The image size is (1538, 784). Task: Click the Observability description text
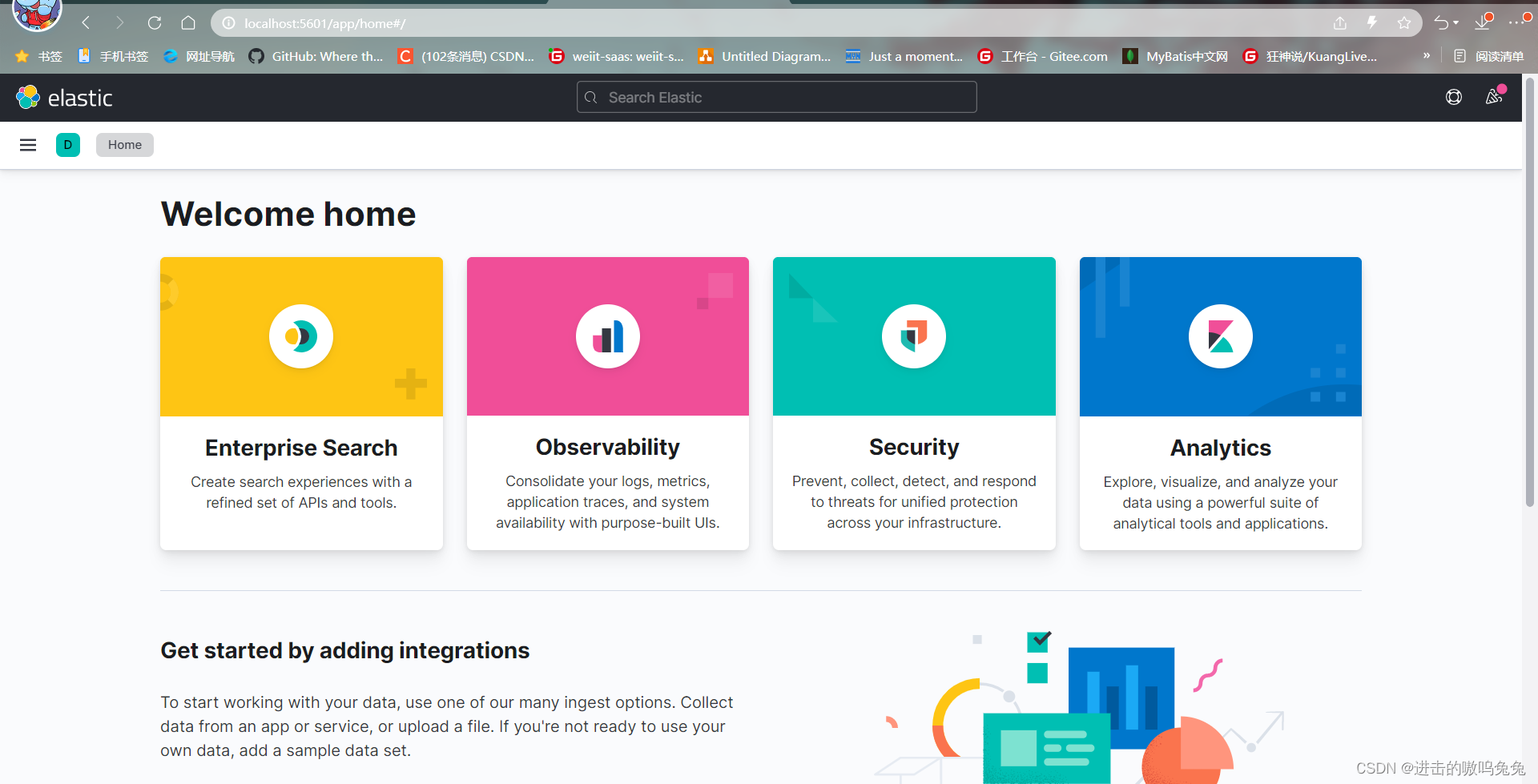coord(608,502)
